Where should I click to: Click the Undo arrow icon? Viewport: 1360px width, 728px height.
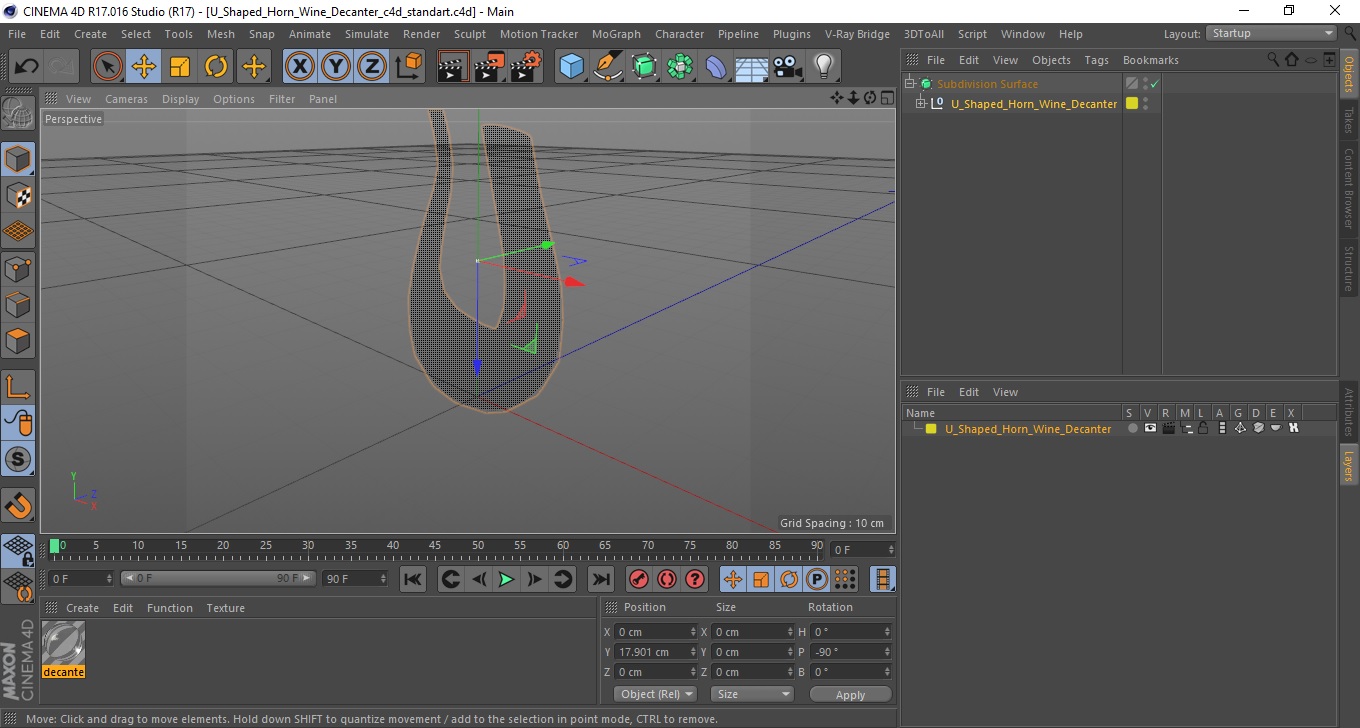pos(26,67)
